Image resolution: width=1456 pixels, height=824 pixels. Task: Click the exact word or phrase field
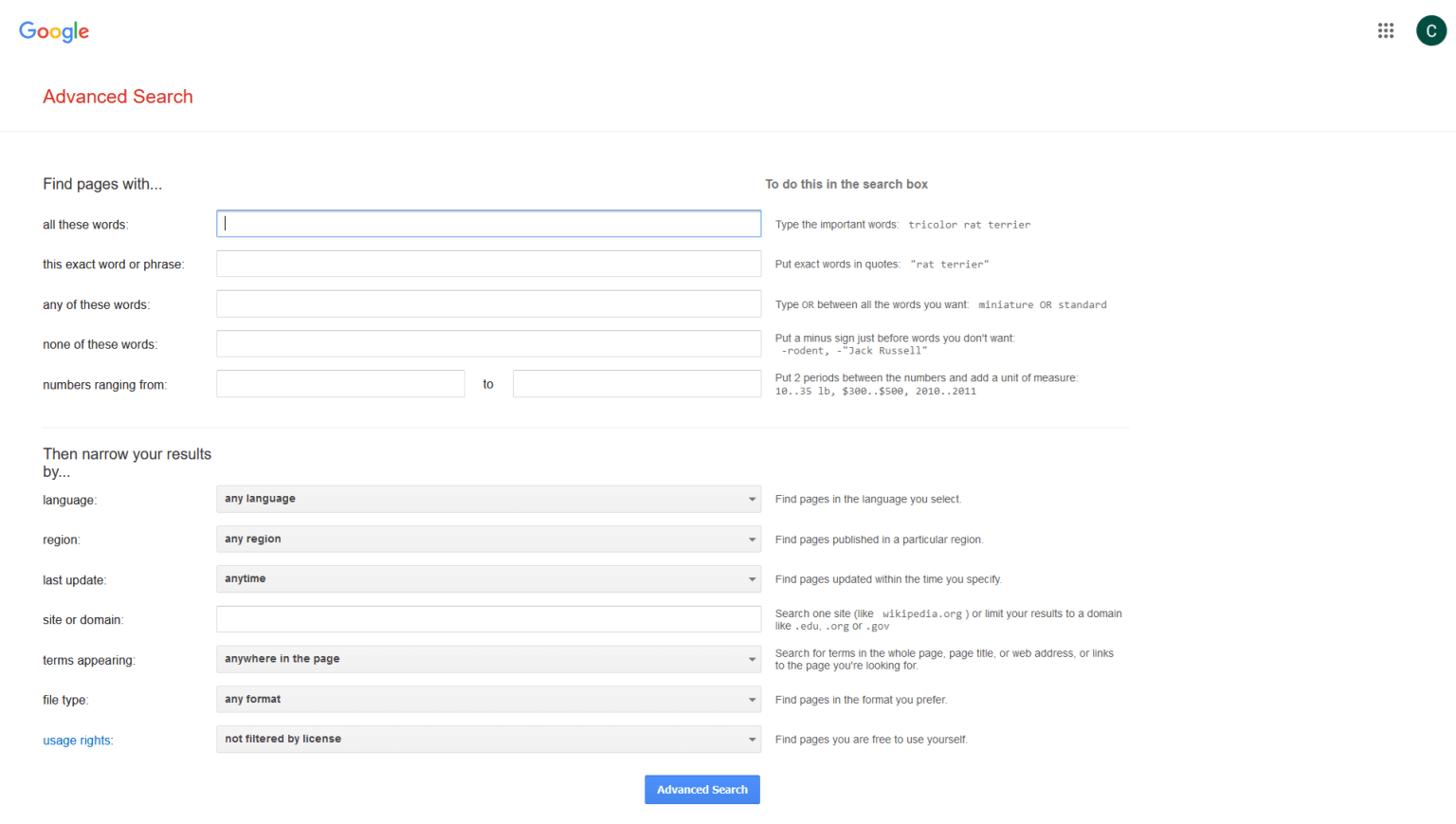point(488,264)
